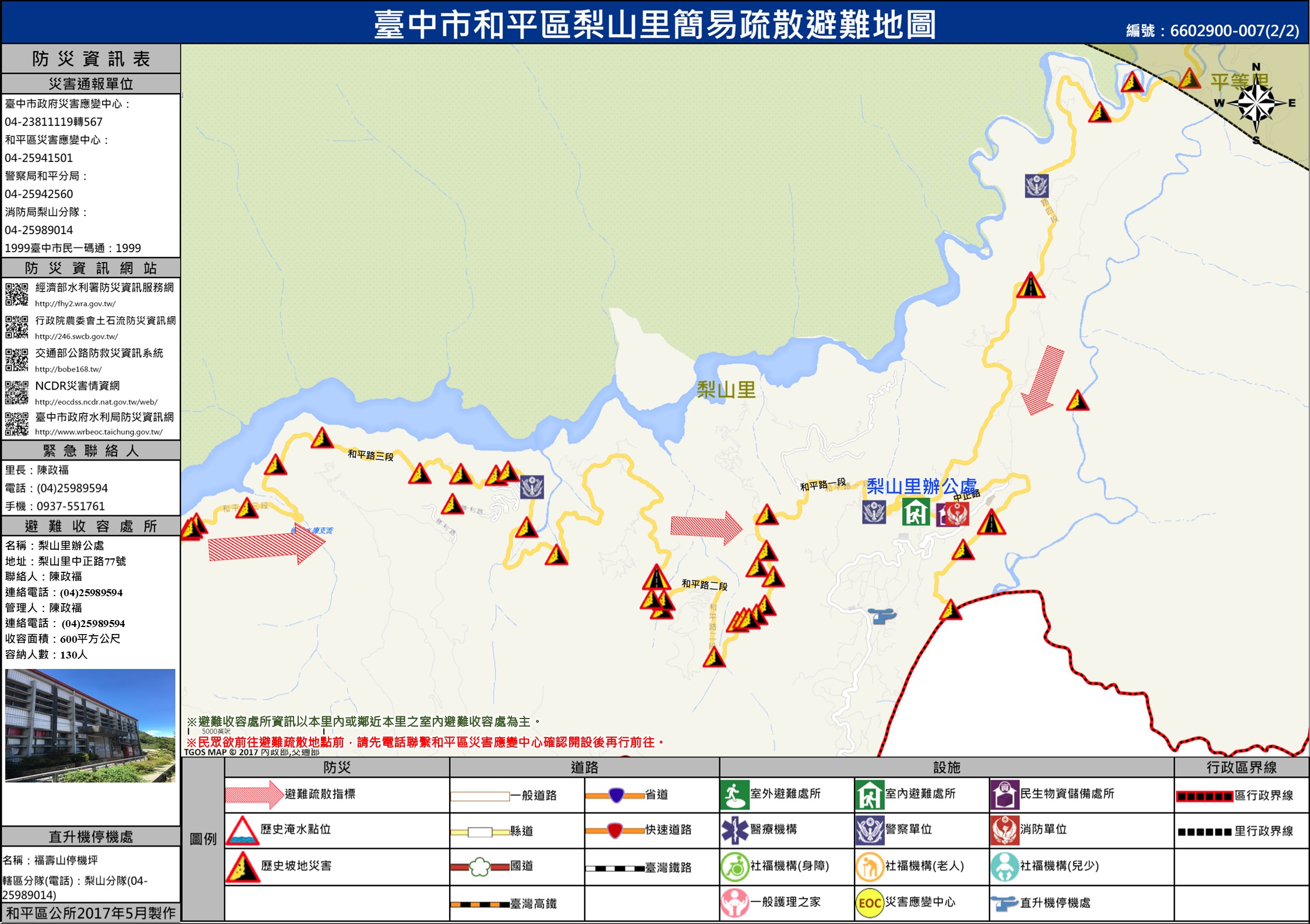The height and width of the screenshot is (924, 1310).
Task: Click the medical institution legend icon
Action: coord(735,830)
